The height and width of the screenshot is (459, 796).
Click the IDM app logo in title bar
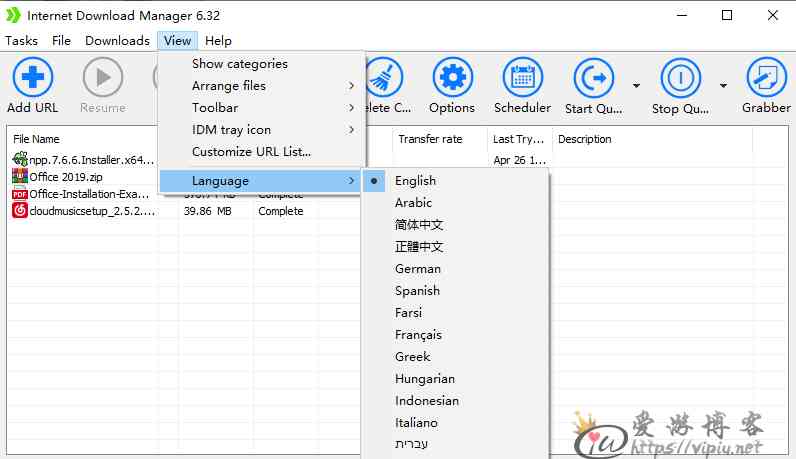point(13,15)
